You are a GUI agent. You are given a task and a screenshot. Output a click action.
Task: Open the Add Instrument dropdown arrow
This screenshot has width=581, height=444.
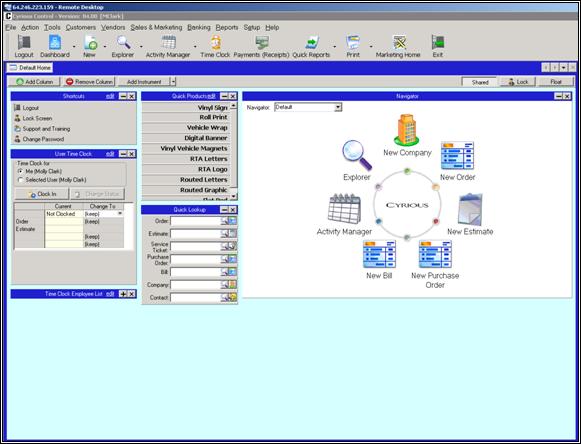point(173,82)
